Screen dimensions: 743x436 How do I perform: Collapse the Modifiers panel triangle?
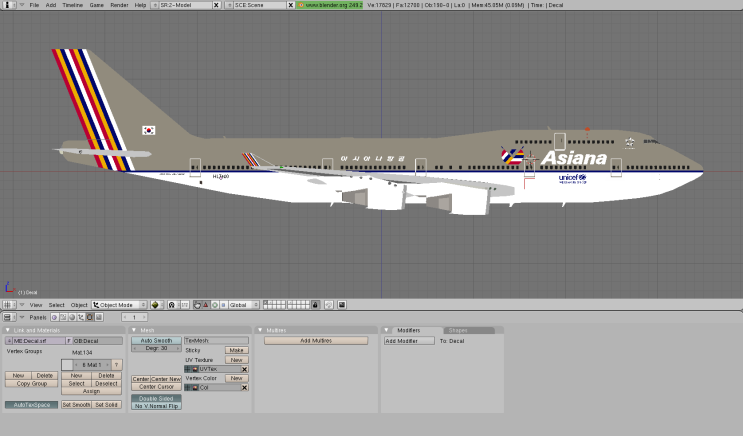387,330
